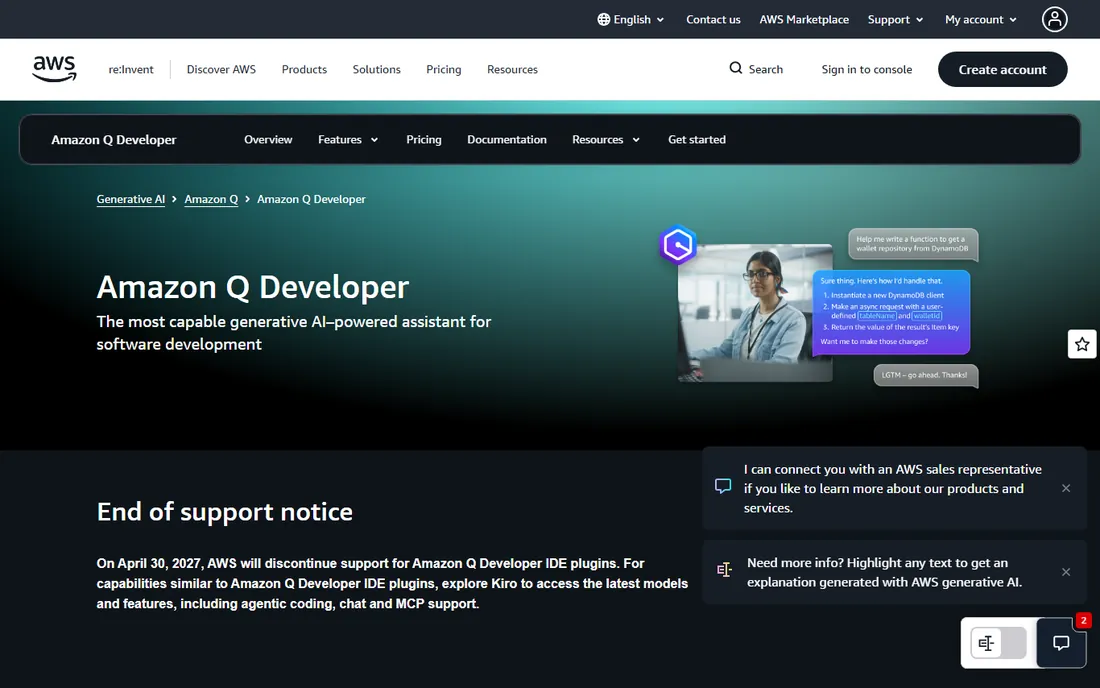Screen dimensions: 1100x688
Task: Follow the Generative AI breadcrumb link
Action: 130,199
